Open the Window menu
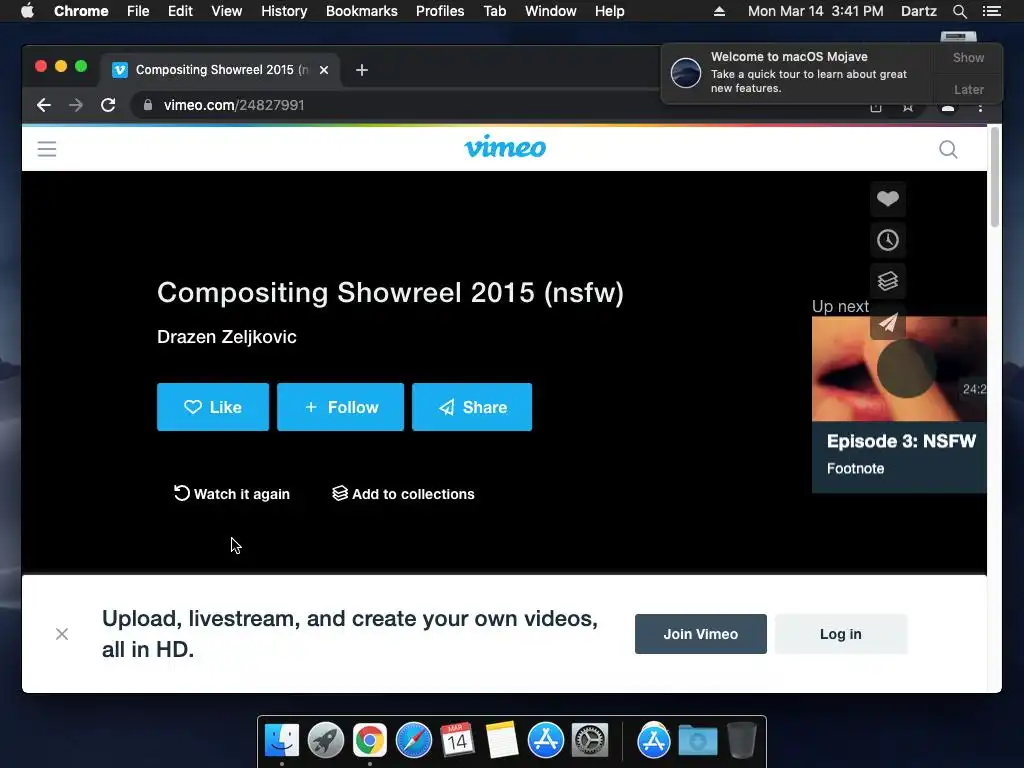This screenshot has height=768, width=1024. 551,11
